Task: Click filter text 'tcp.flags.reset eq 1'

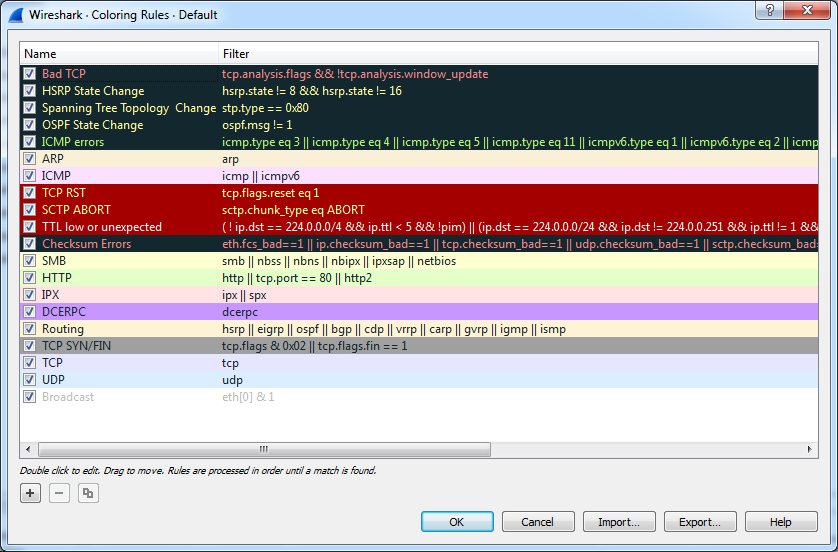Action: click(270, 193)
